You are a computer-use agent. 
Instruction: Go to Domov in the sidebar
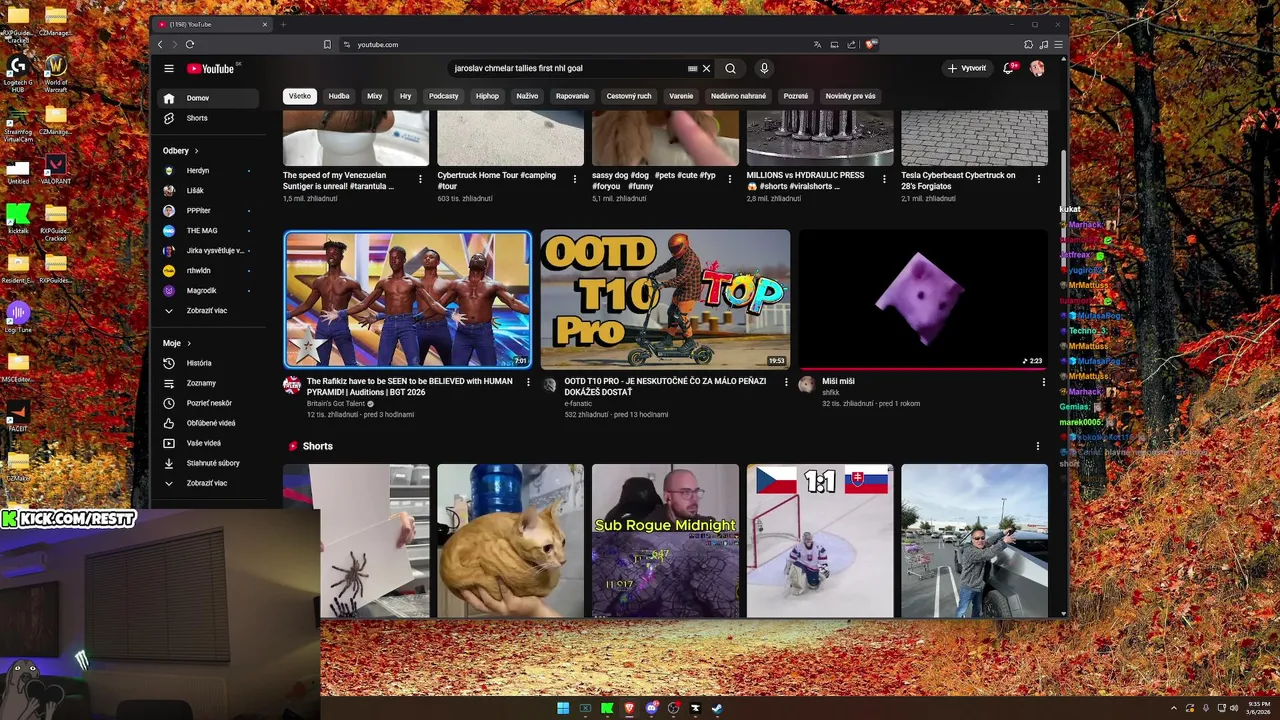point(208,98)
